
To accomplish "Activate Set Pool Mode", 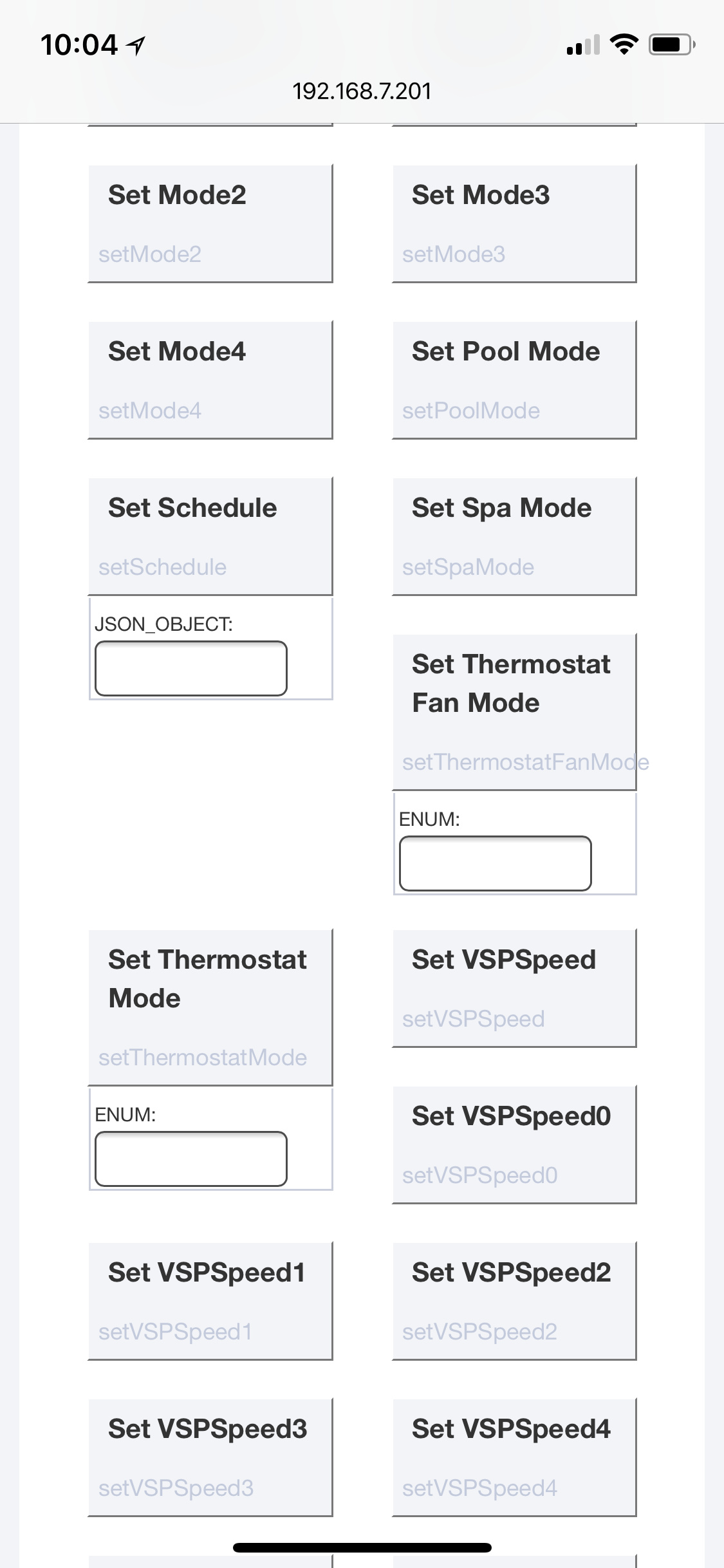I will (514, 380).
